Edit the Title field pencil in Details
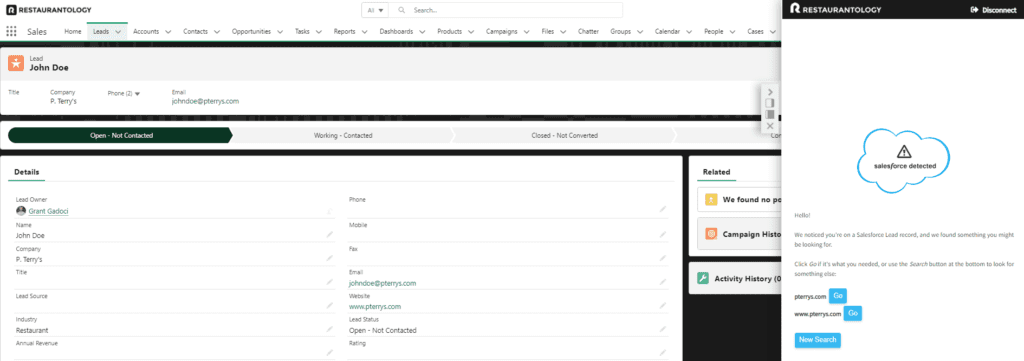 (x=330, y=282)
